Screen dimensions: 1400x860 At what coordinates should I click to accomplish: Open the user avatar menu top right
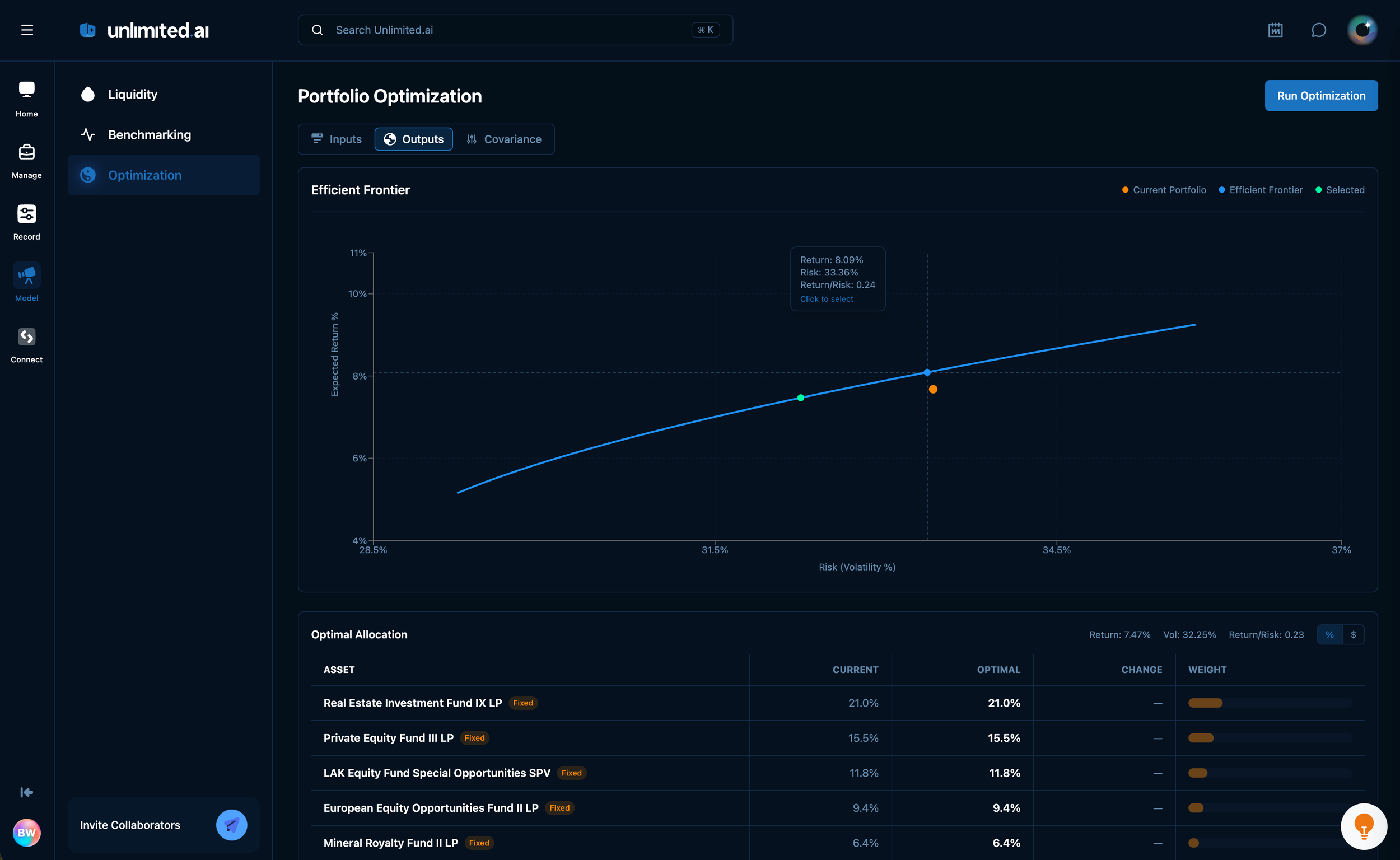coord(1361,30)
